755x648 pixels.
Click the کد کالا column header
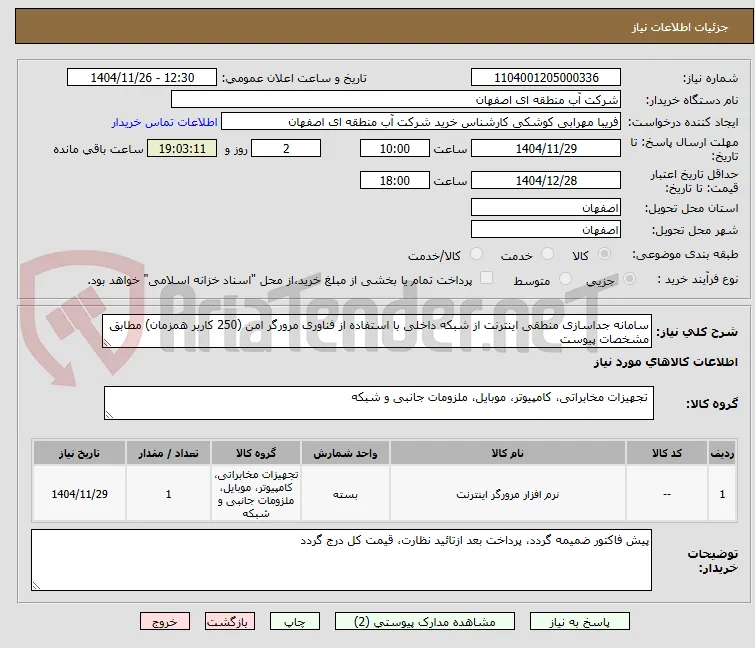click(x=667, y=453)
